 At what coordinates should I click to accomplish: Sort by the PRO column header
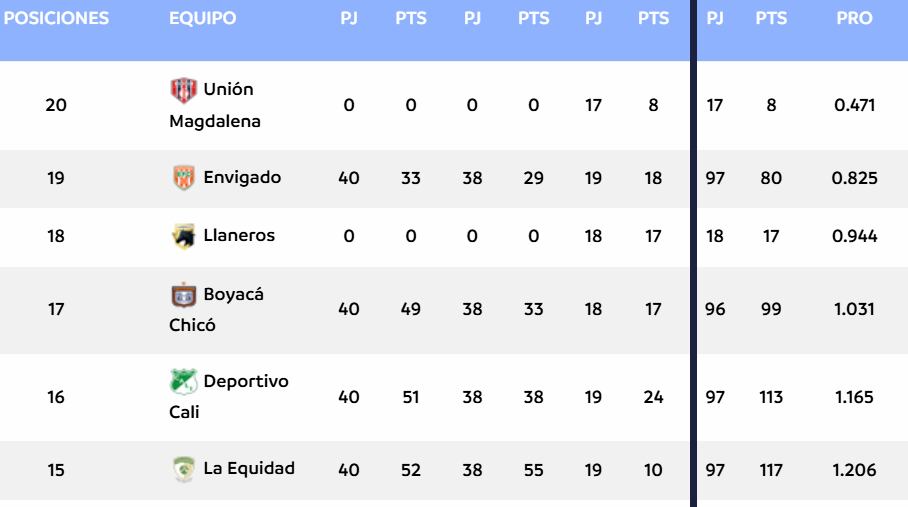(854, 18)
